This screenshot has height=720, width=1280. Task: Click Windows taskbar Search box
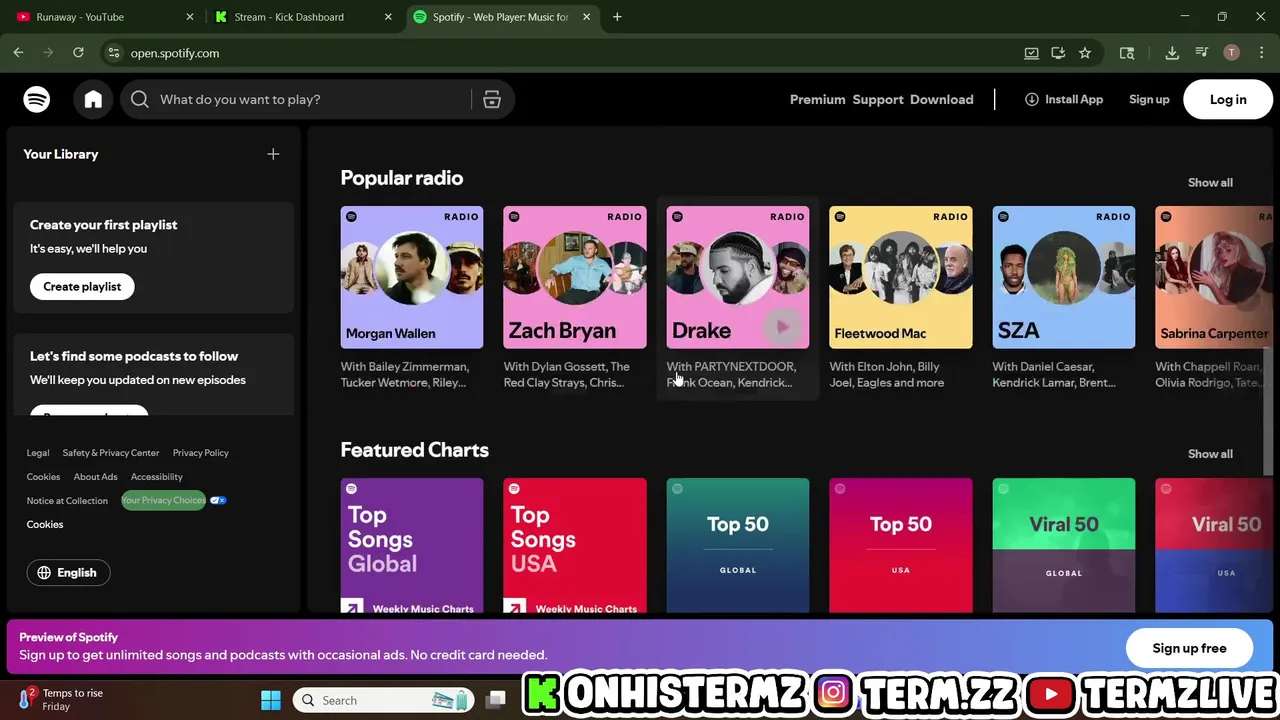pyautogui.click(x=385, y=700)
